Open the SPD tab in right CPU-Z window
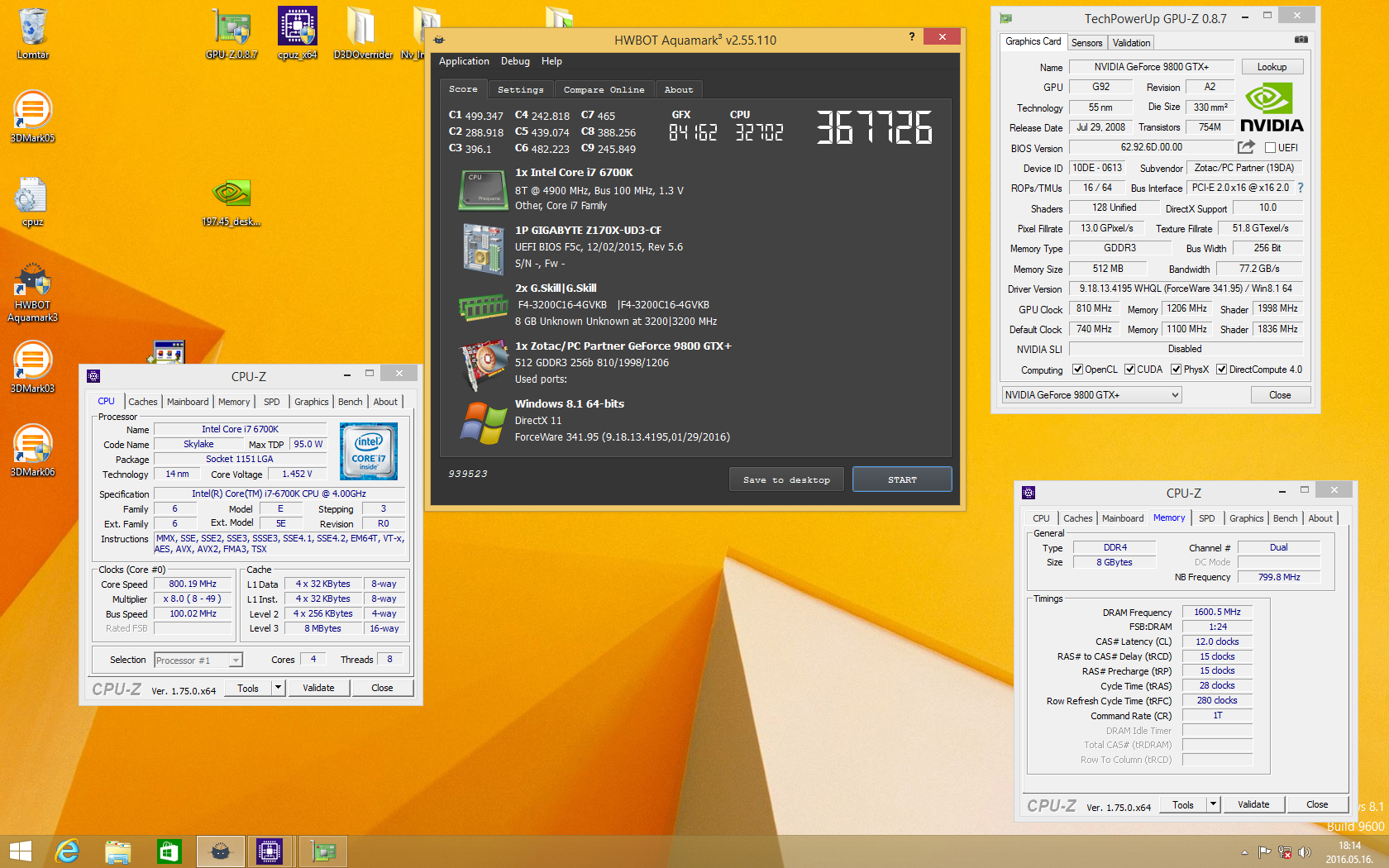 click(1207, 518)
